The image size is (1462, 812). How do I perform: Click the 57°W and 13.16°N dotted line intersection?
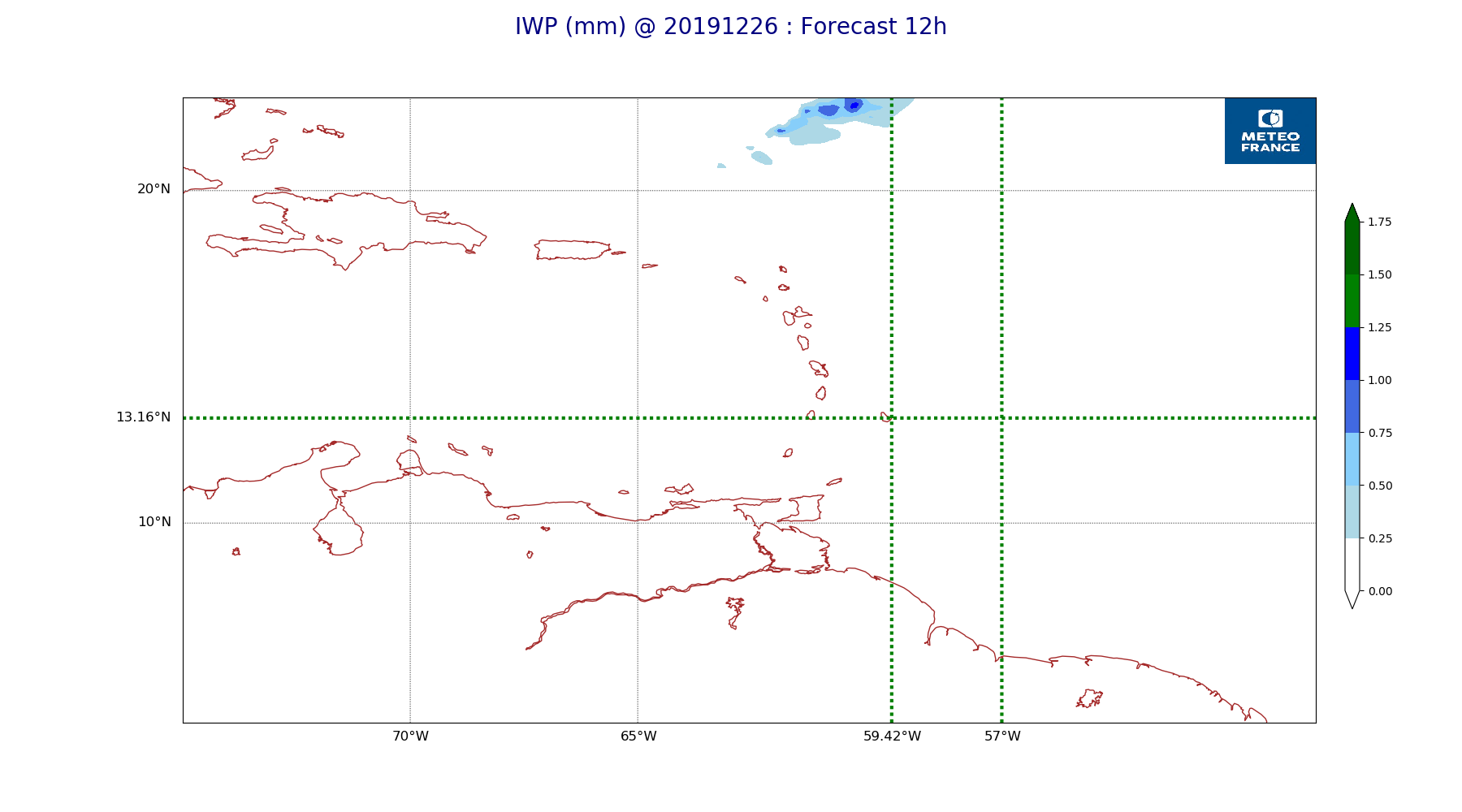[x=1001, y=418]
